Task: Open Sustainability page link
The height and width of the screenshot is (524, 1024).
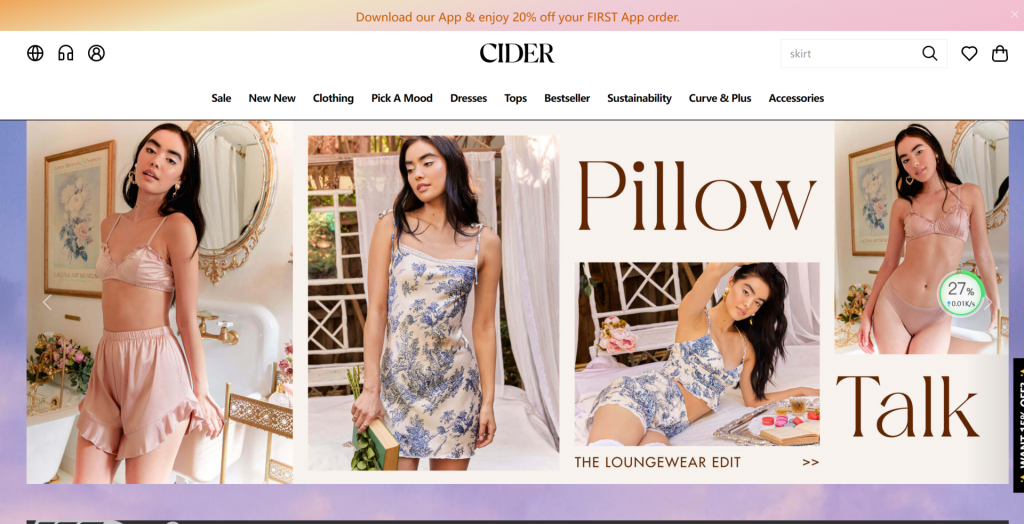Action: point(639,98)
